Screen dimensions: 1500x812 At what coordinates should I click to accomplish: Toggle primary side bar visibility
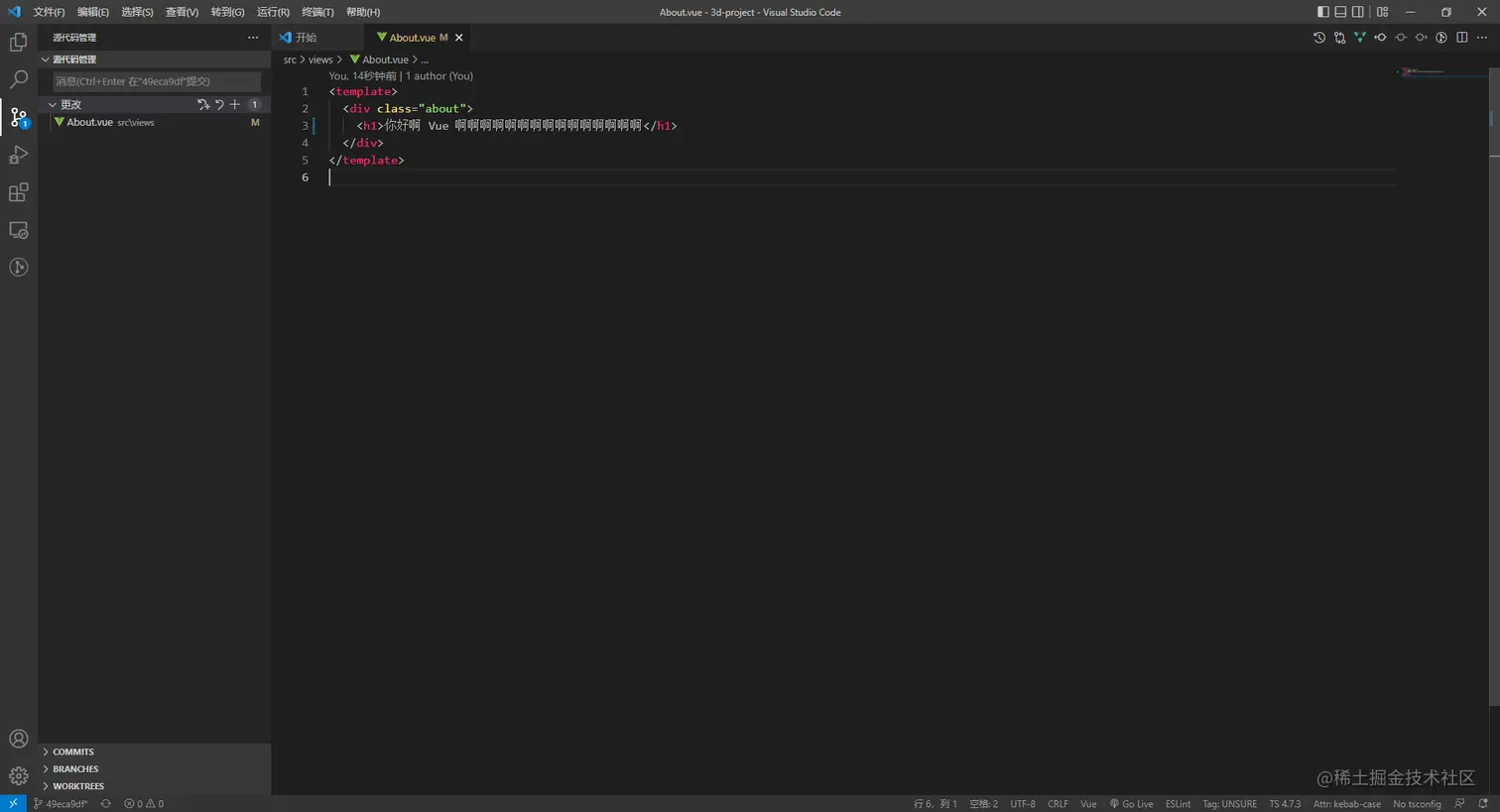click(1322, 12)
